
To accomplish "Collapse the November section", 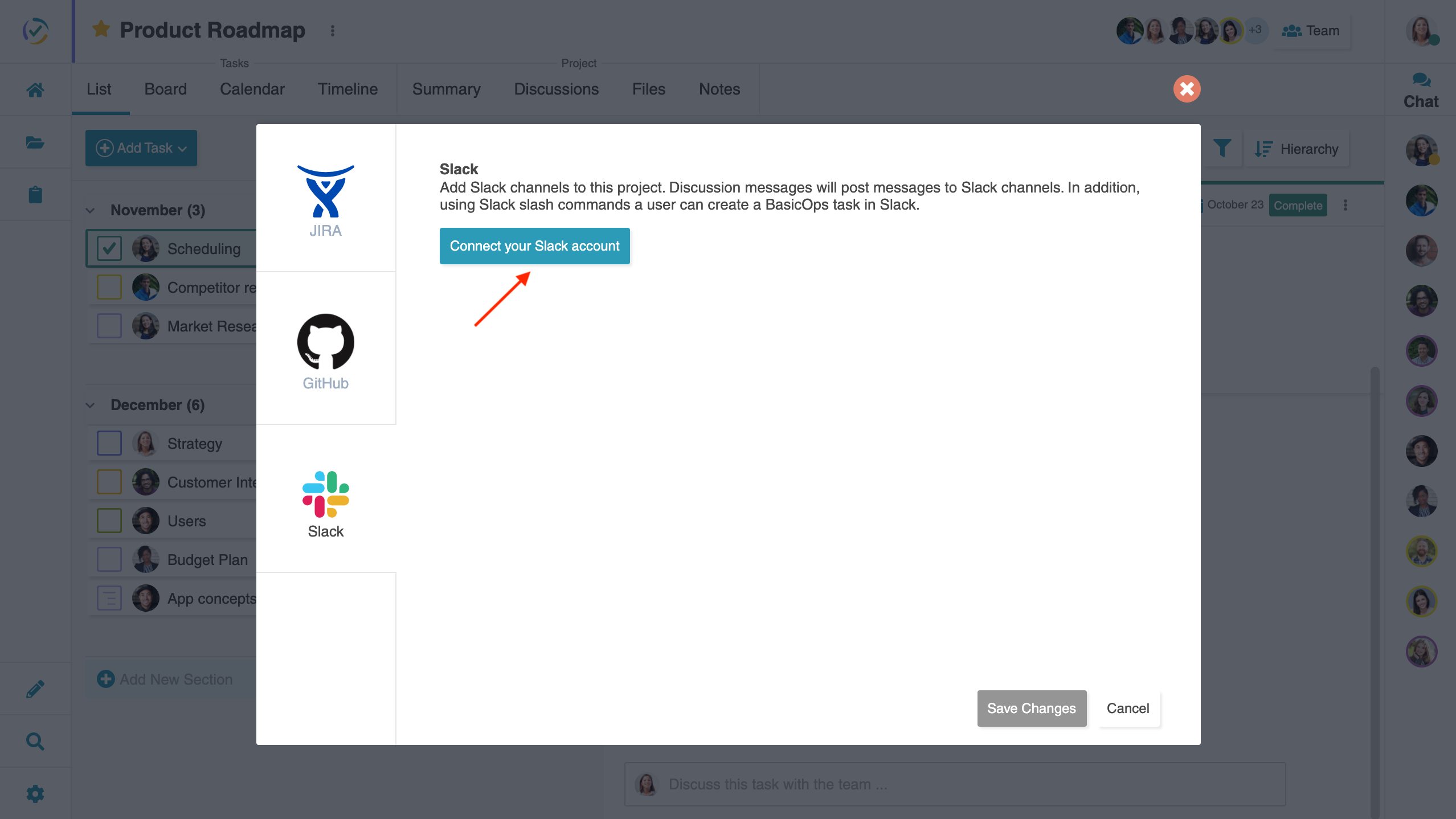I will [91, 210].
